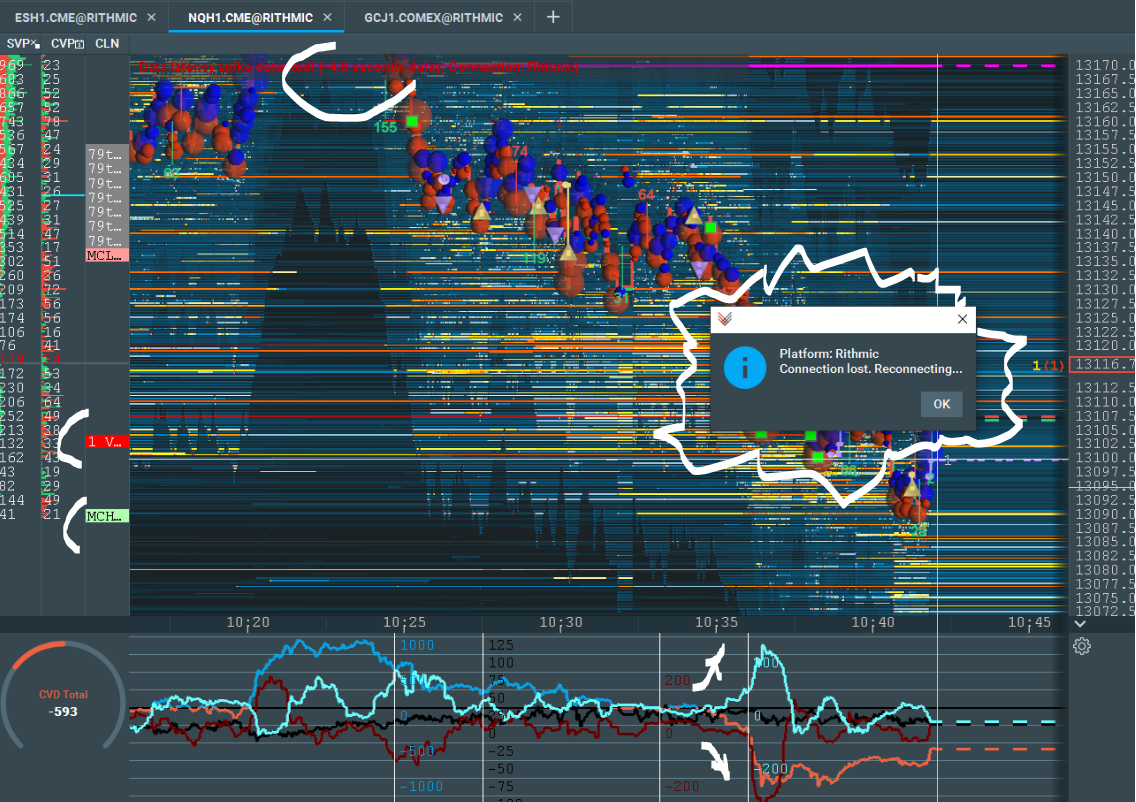Click the 10:25 time axis label
Screen dimensions: 1136x802
[404, 622]
